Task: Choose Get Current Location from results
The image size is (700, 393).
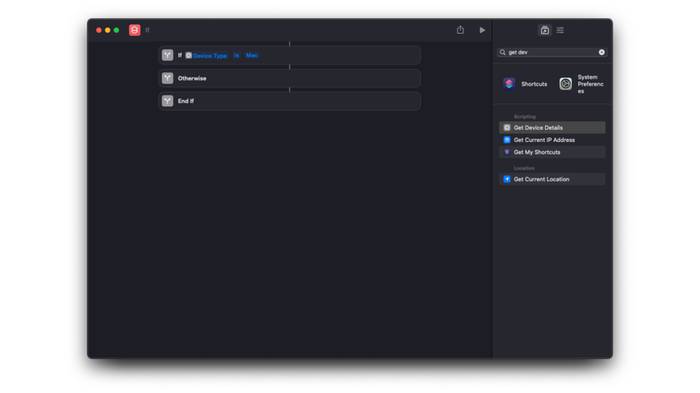Action: (552, 179)
